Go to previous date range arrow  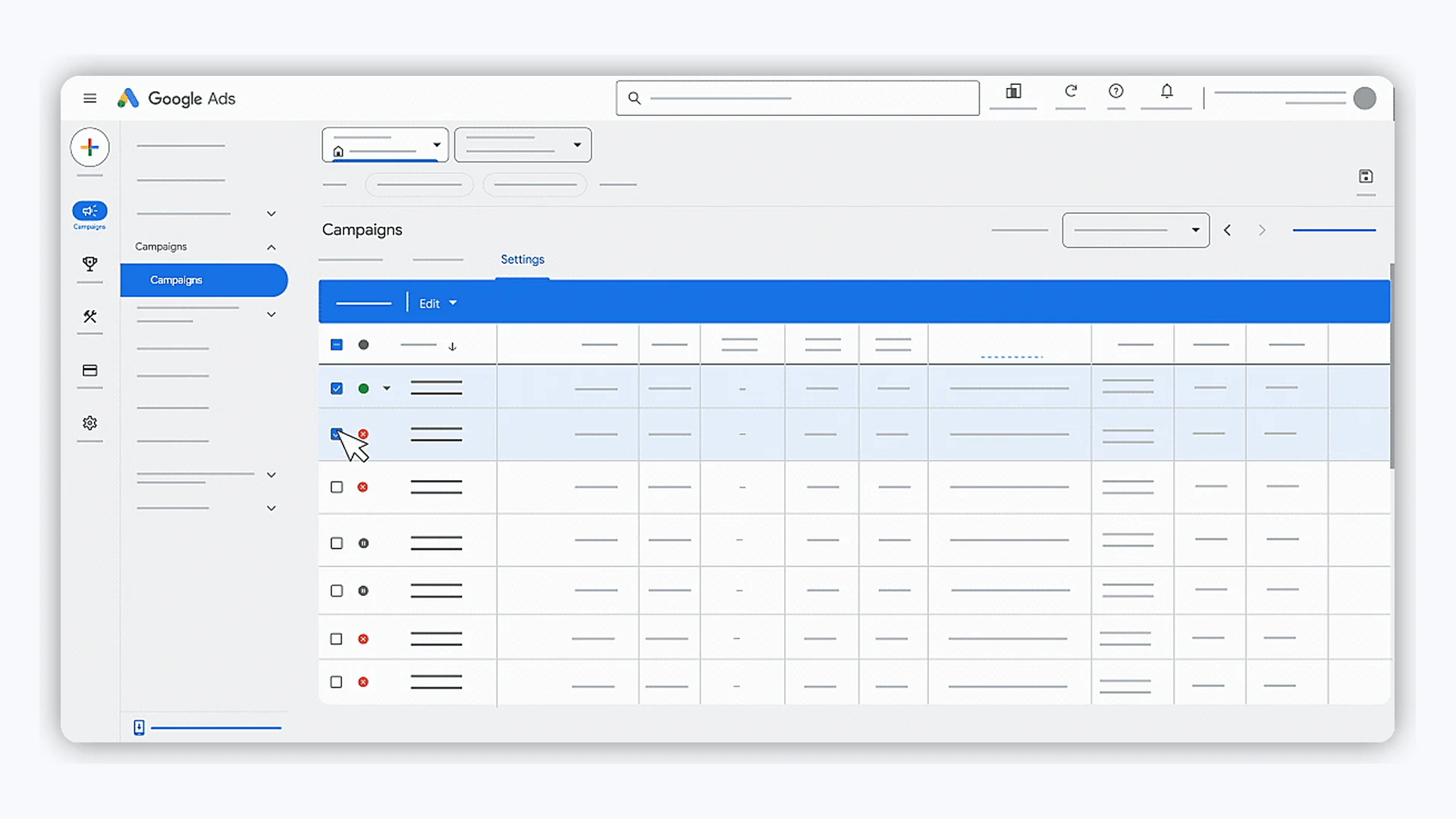tap(1227, 231)
